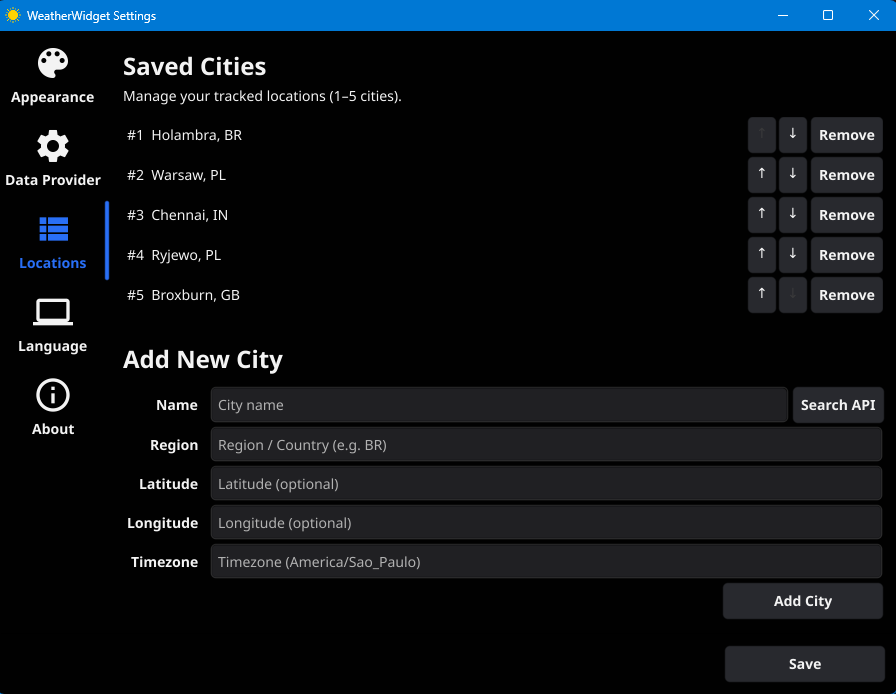Minimize the WeatherWidget Settings window
This screenshot has height=694, width=896.
(x=783, y=15)
